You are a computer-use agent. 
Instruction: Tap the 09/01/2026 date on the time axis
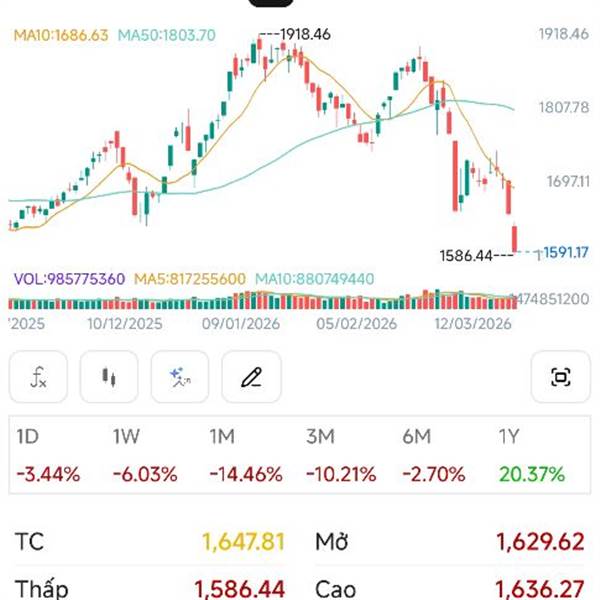tap(241, 324)
